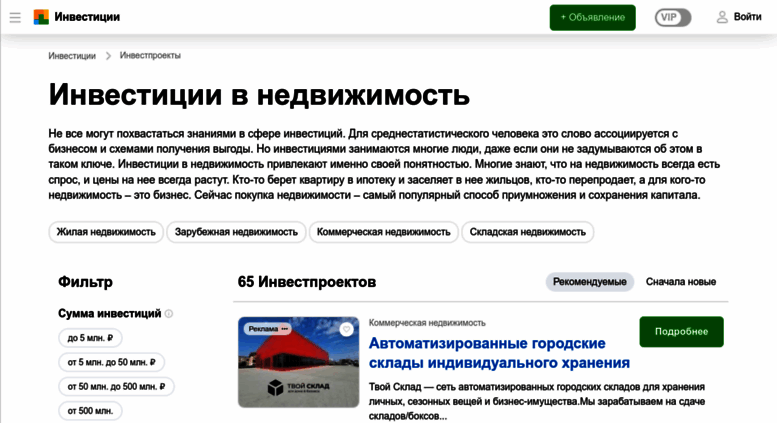Click the Войти login link
This screenshot has width=777, height=423.
[747, 17]
